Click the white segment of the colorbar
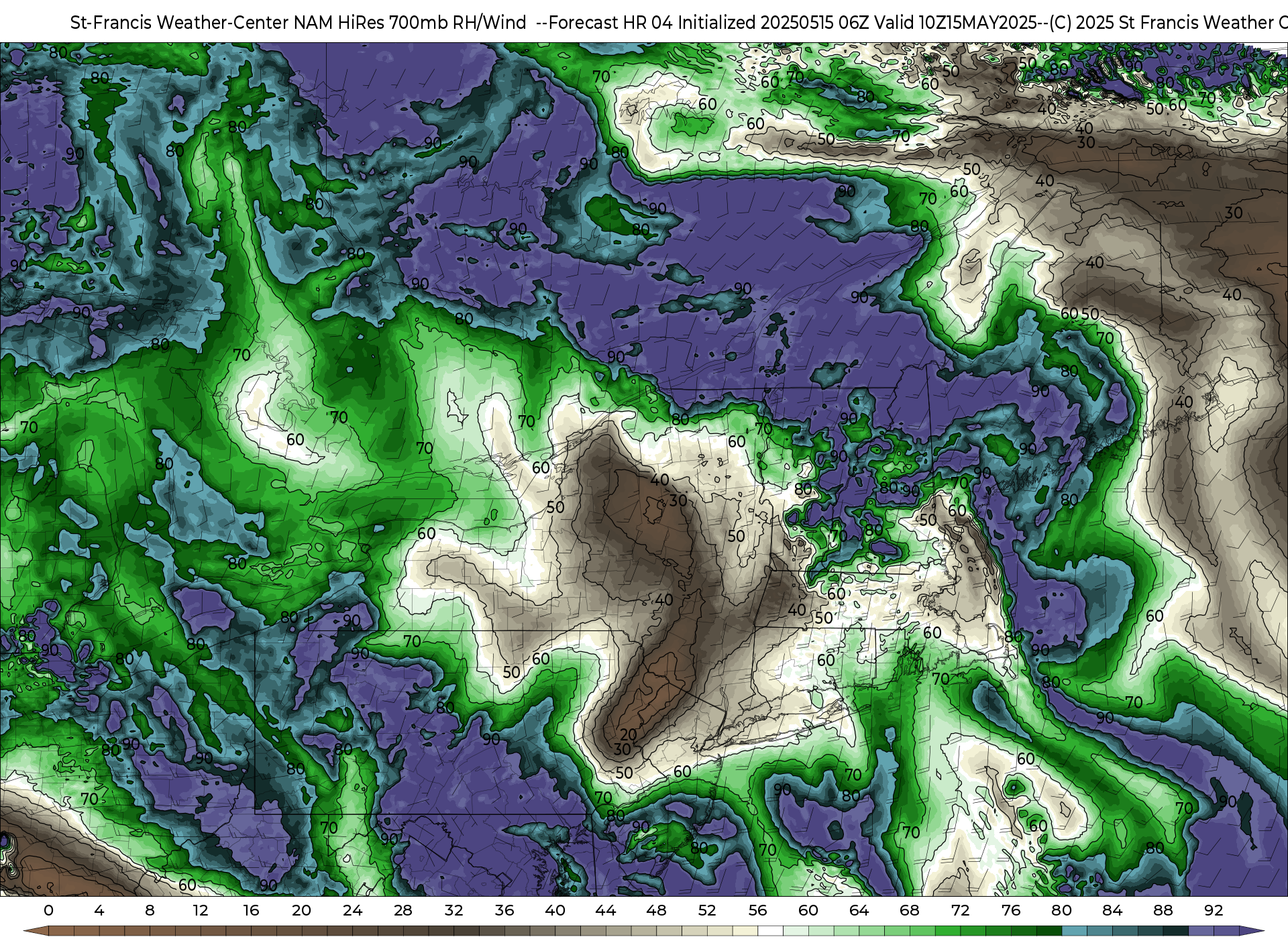The width and height of the screenshot is (1288, 939). click(770, 931)
